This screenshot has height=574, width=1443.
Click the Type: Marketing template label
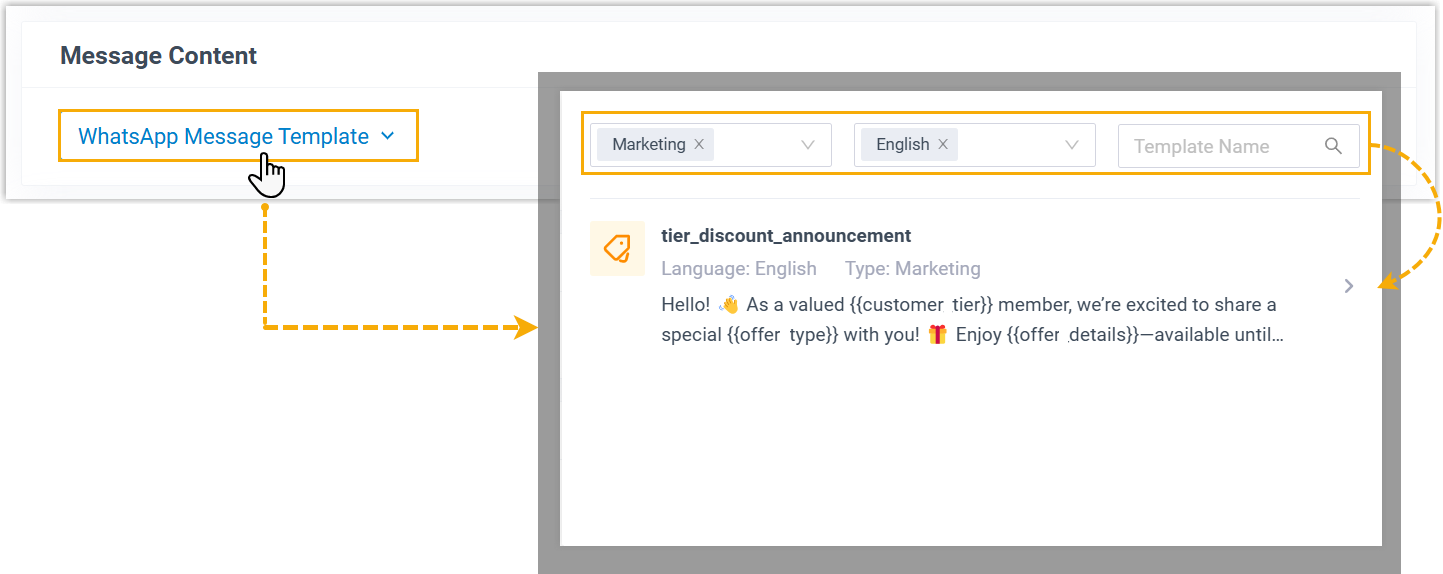pyautogui.click(x=912, y=268)
